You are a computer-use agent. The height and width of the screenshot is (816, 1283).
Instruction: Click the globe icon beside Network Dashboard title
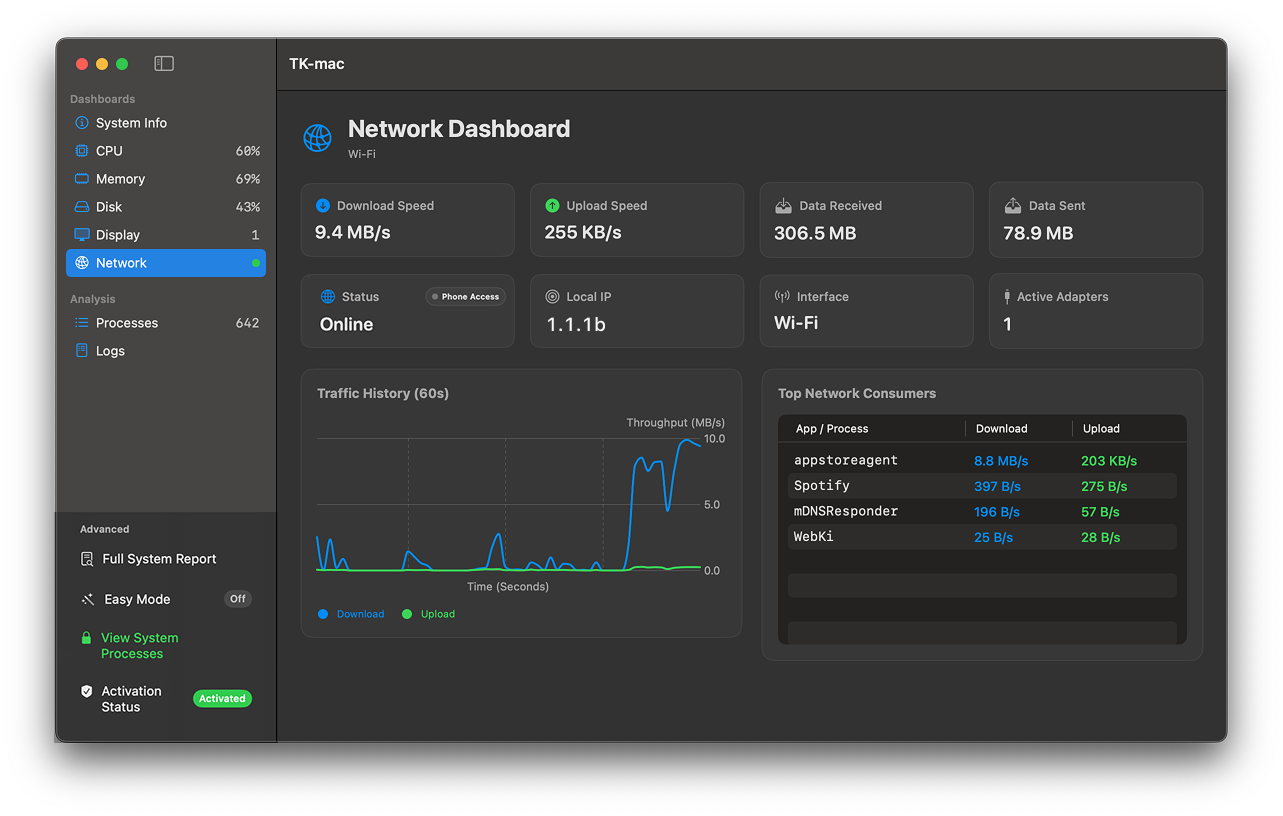click(x=317, y=137)
